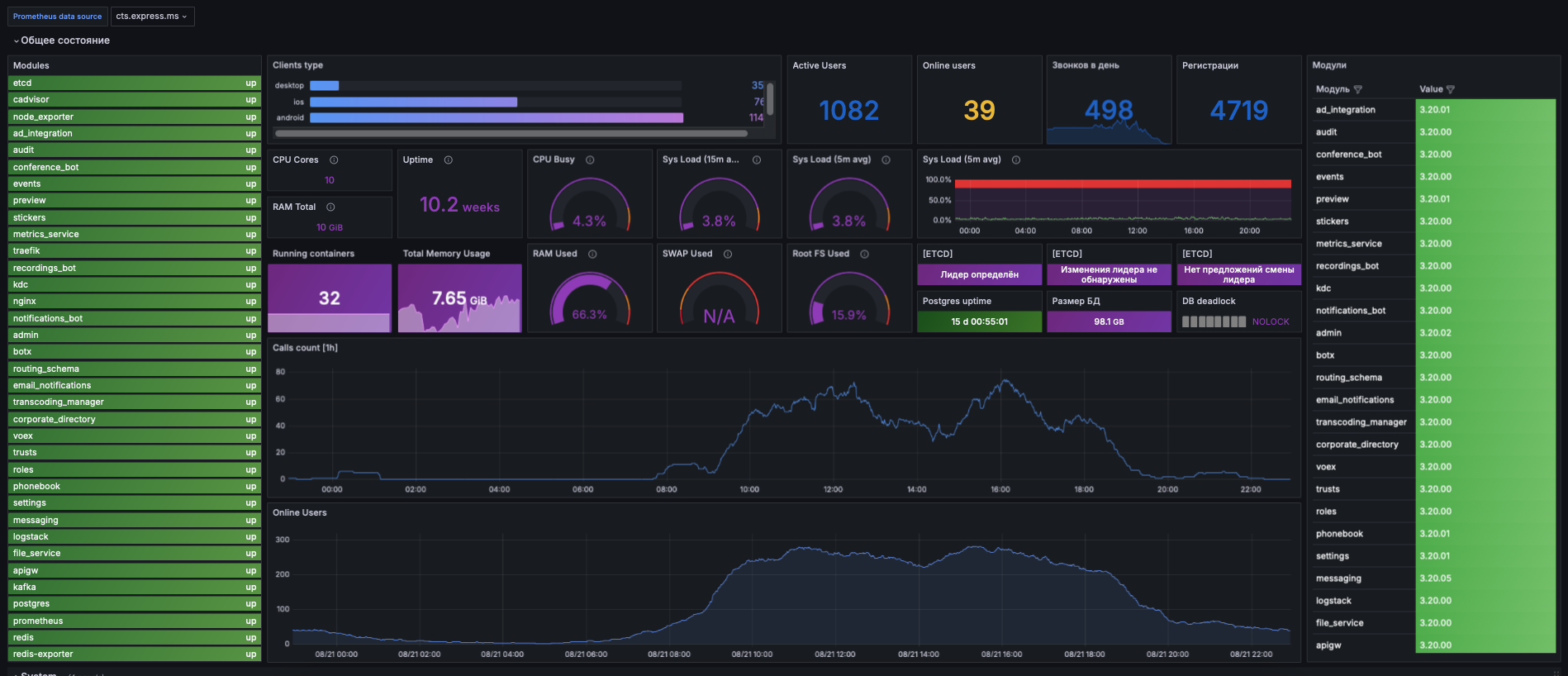
Task: Click the SWAP Used panel info icon
Action: coord(728,254)
